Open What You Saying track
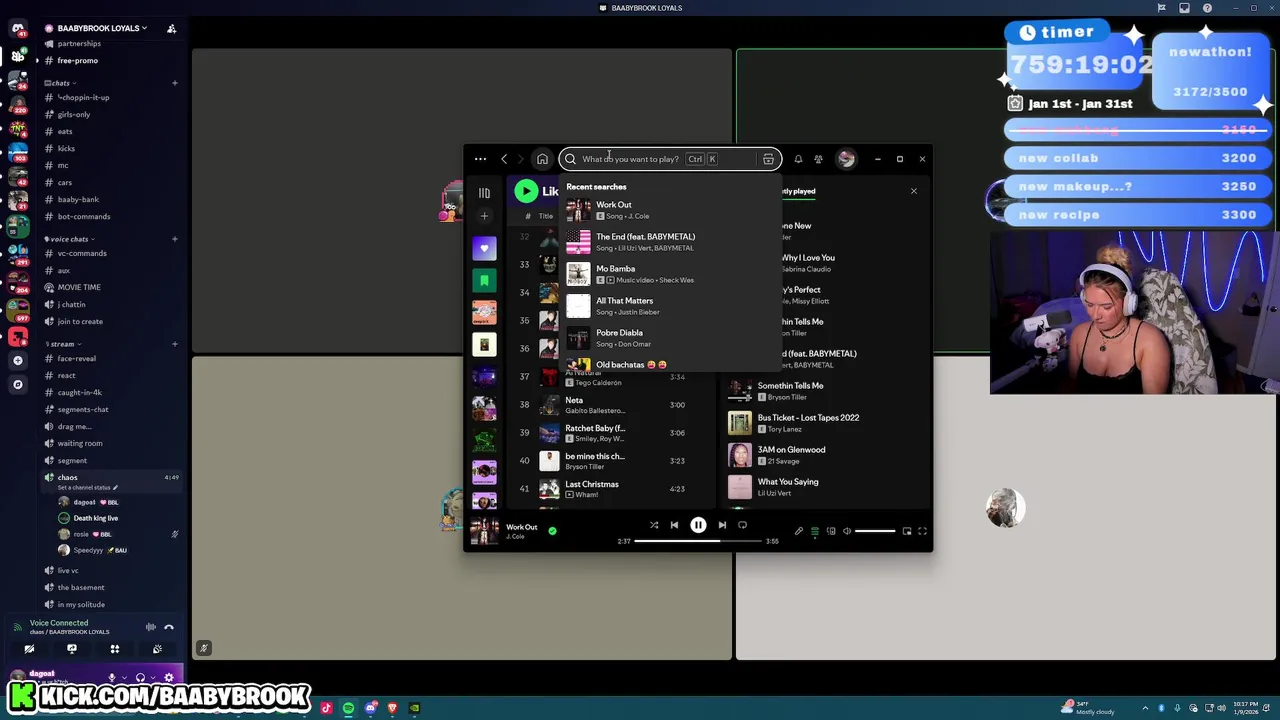The image size is (1280, 720). click(824, 487)
